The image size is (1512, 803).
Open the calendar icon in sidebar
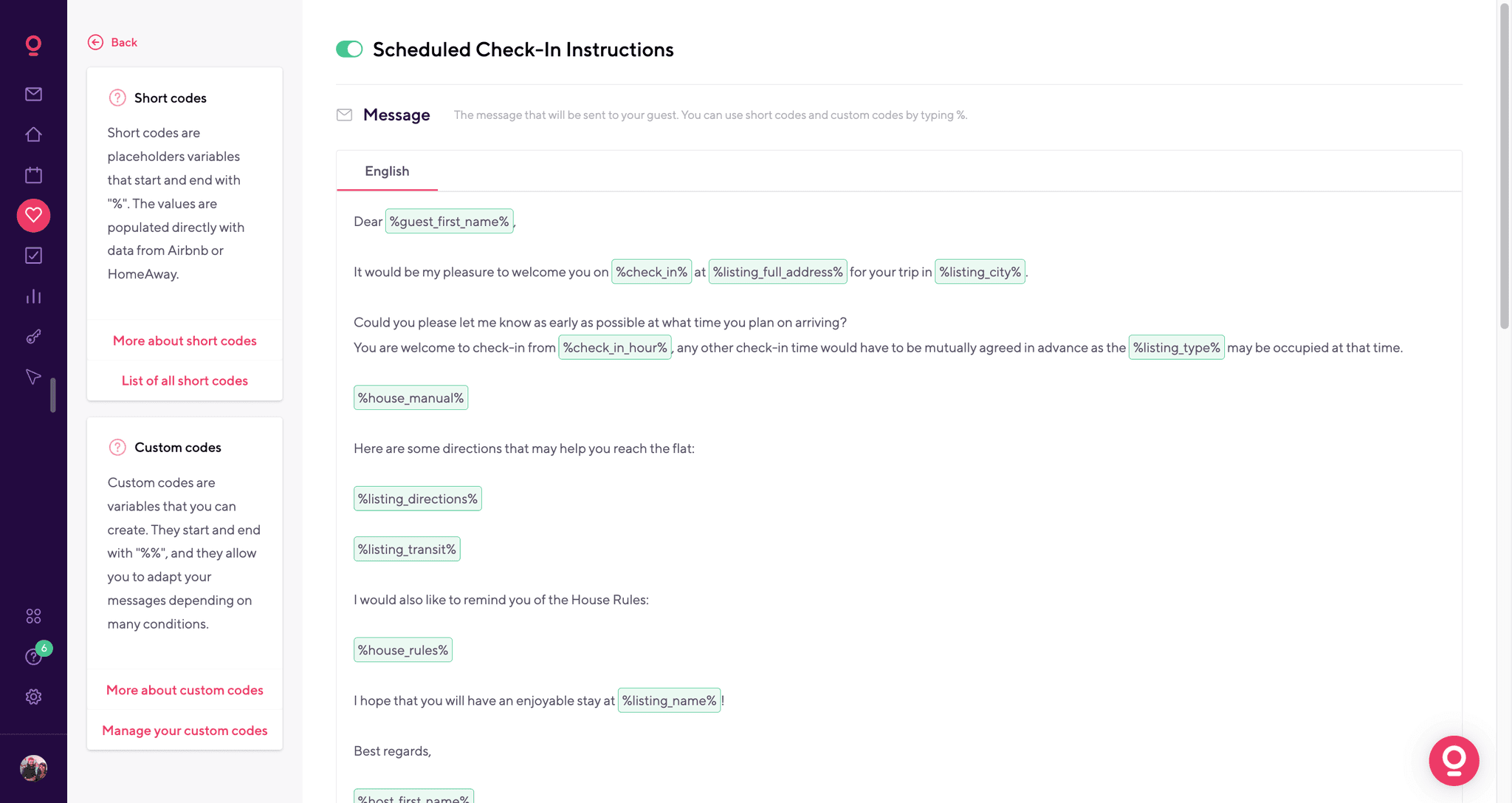pos(33,175)
